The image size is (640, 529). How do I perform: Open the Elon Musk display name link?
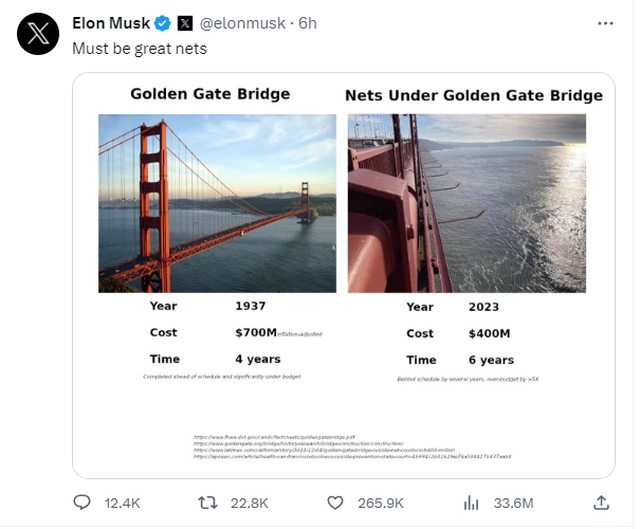coord(111,22)
